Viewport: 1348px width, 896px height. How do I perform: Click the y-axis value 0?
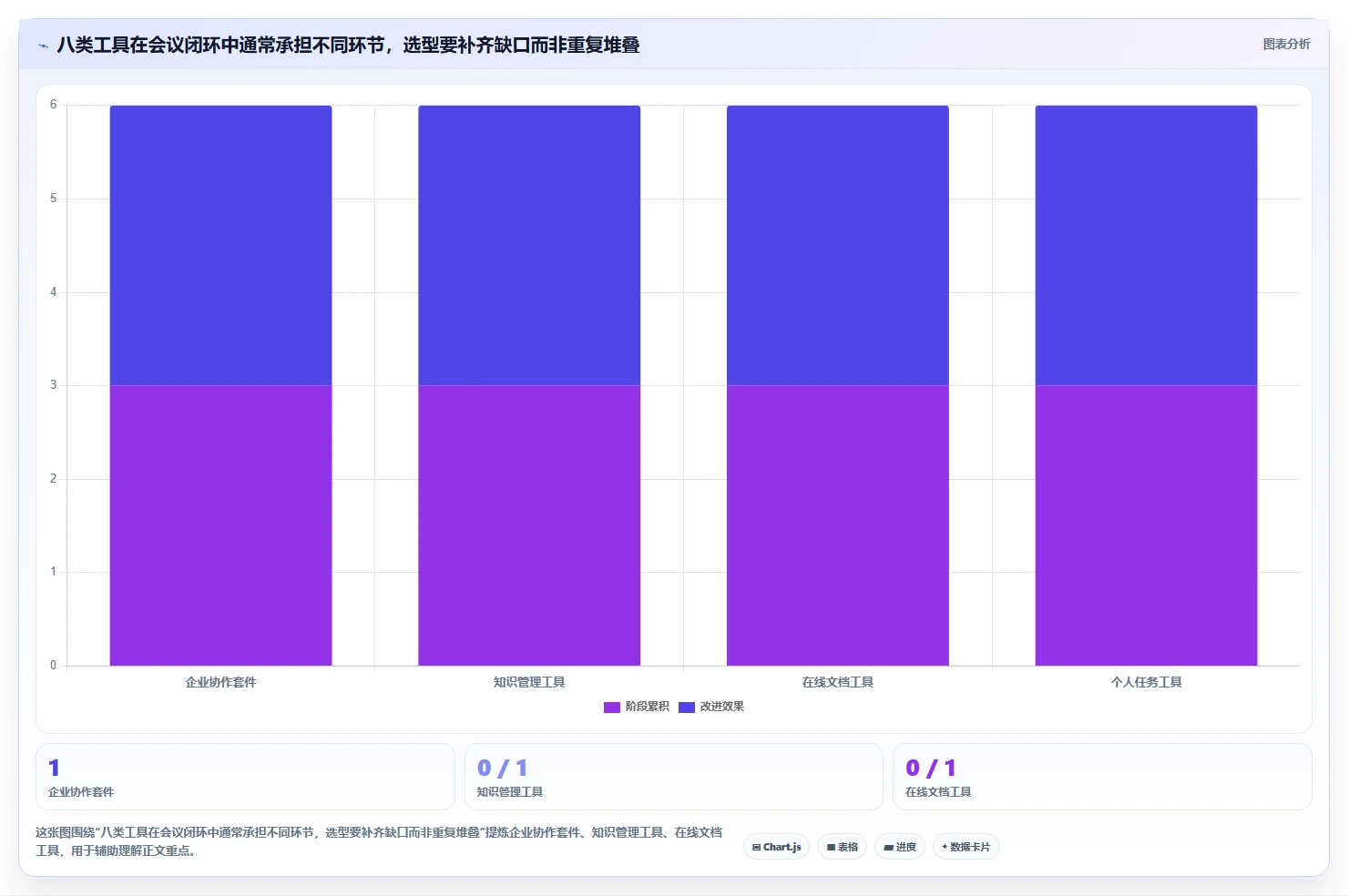(53, 666)
